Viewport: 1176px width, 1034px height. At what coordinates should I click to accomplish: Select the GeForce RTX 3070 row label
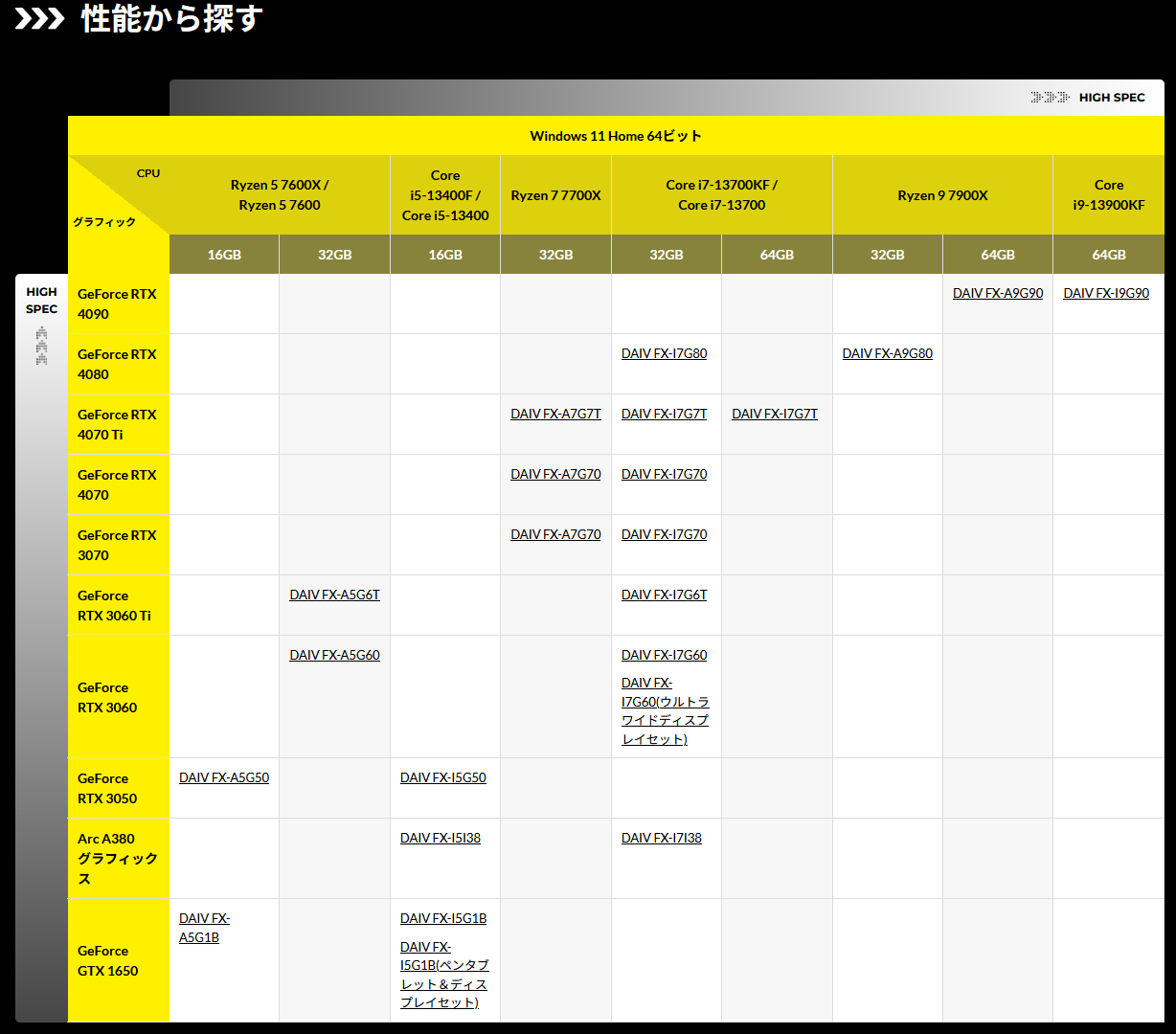(x=117, y=545)
